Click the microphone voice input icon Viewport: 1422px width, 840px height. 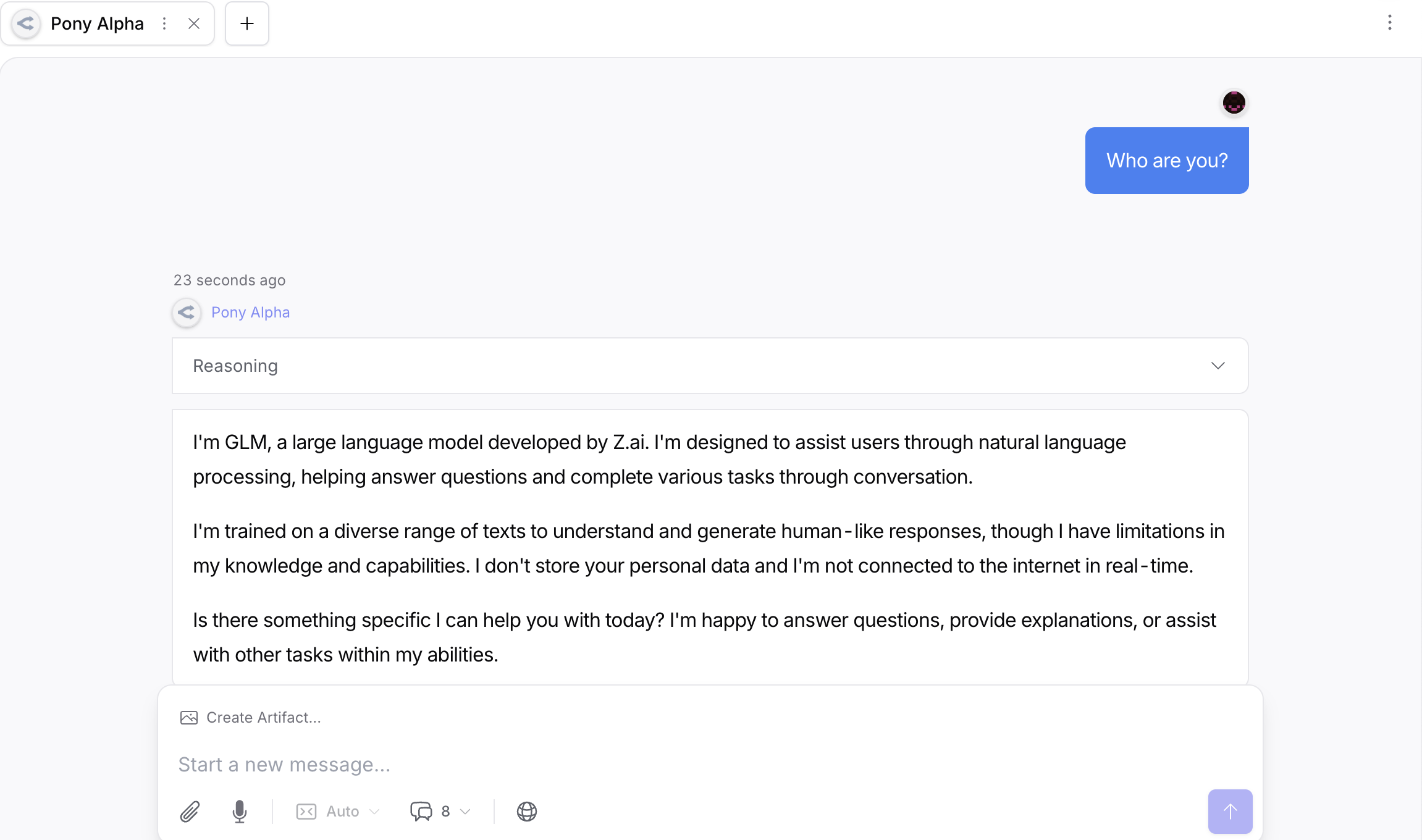click(240, 812)
